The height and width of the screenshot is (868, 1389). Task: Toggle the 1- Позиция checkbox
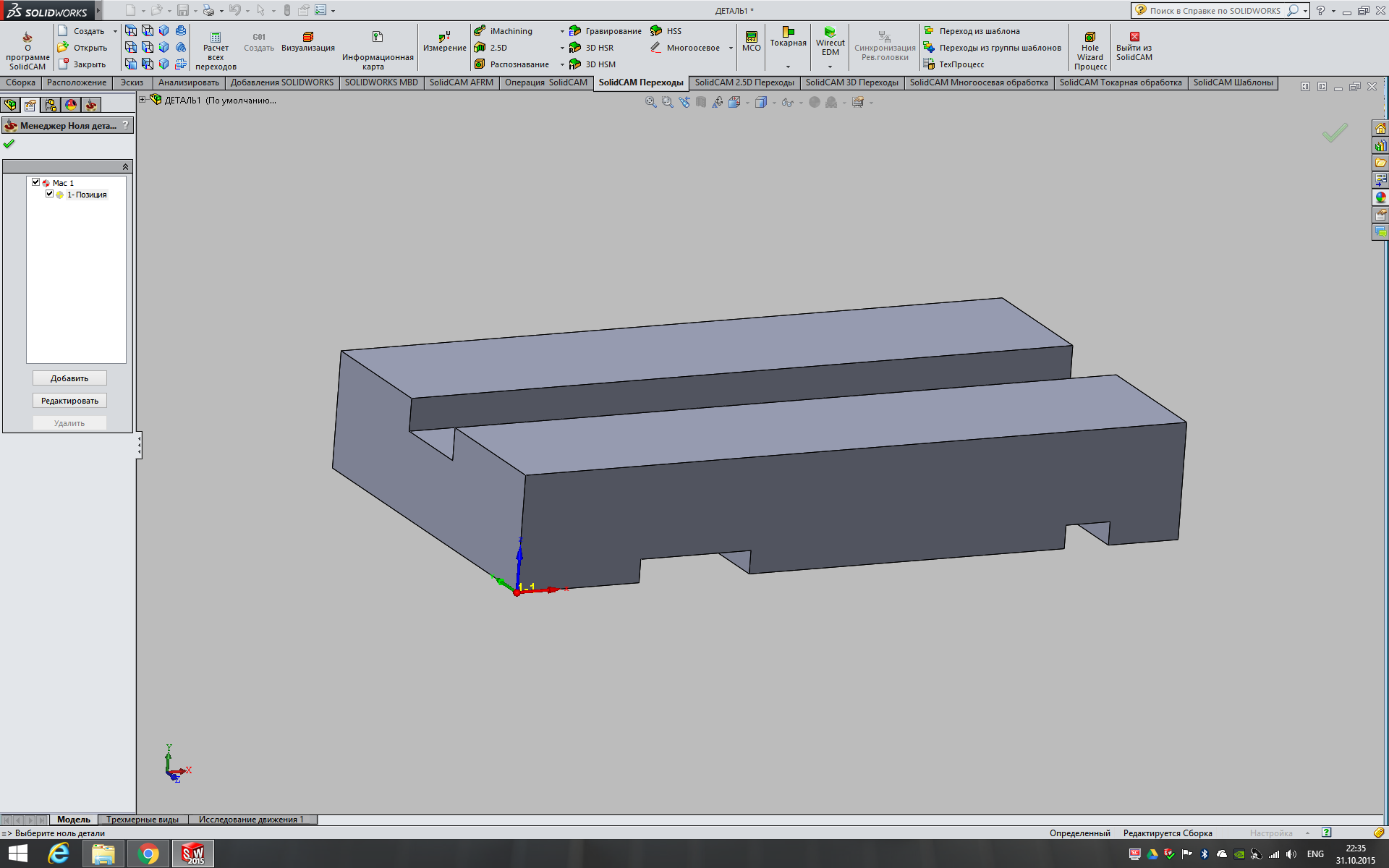49,194
